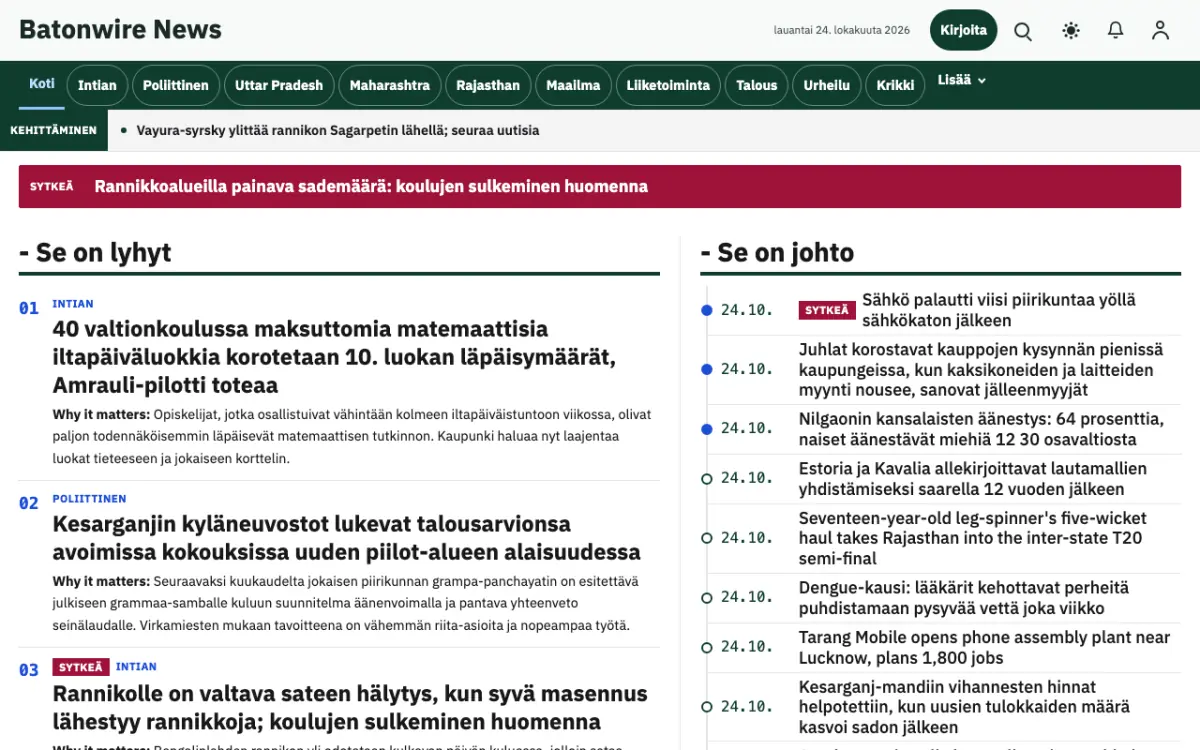Open the Rajasthan section
Viewport: 1200px width, 750px height.
(488, 85)
